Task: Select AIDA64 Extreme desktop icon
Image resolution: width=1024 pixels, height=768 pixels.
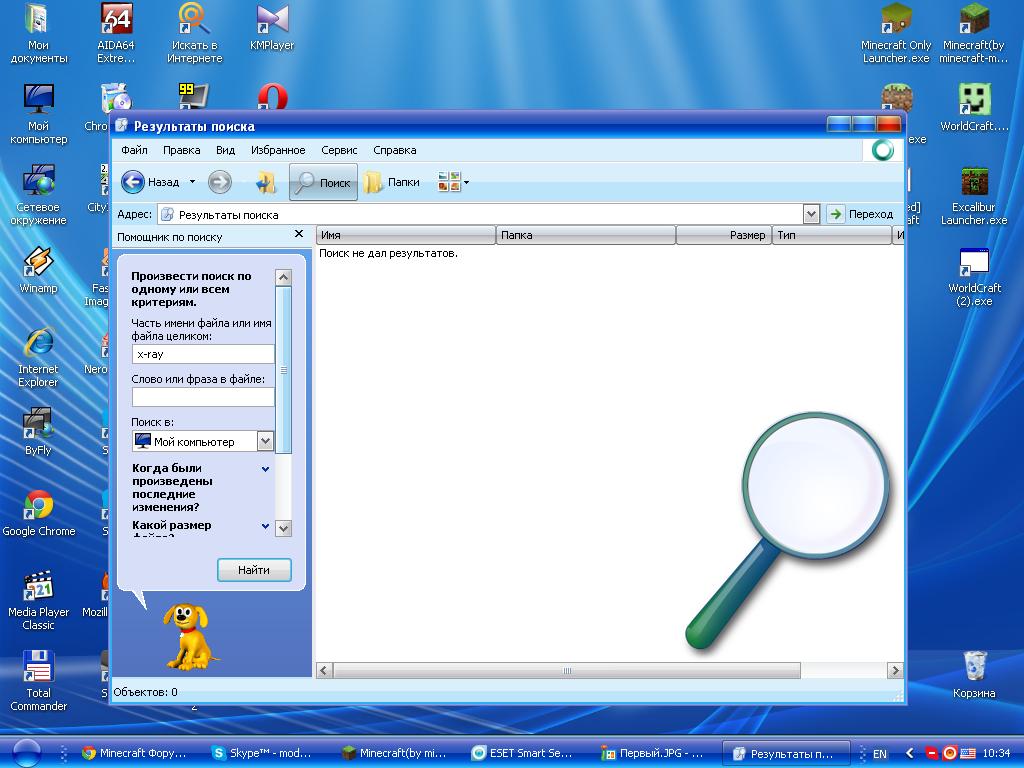Action: 116,34
